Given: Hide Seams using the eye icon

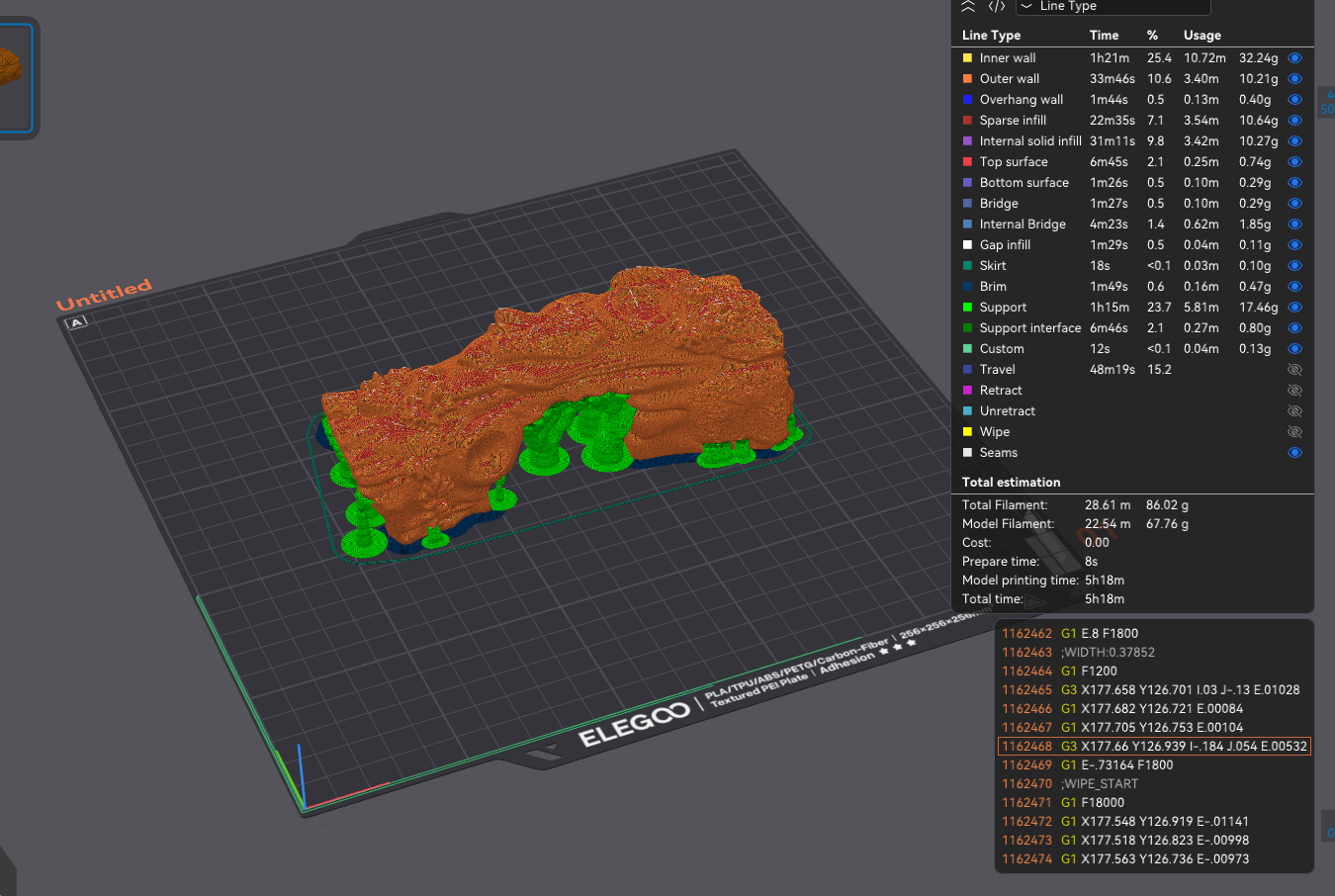Looking at the screenshot, I should click(1294, 453).
